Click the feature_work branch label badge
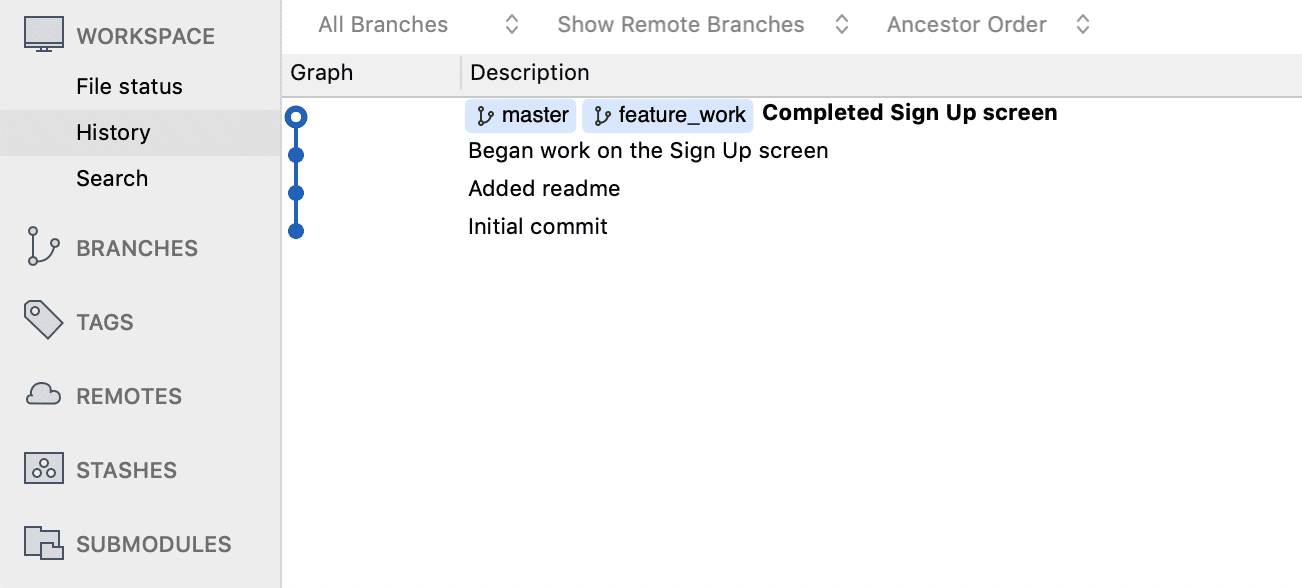This screenshot has width=1302, height=588. [x=667, y=115]
